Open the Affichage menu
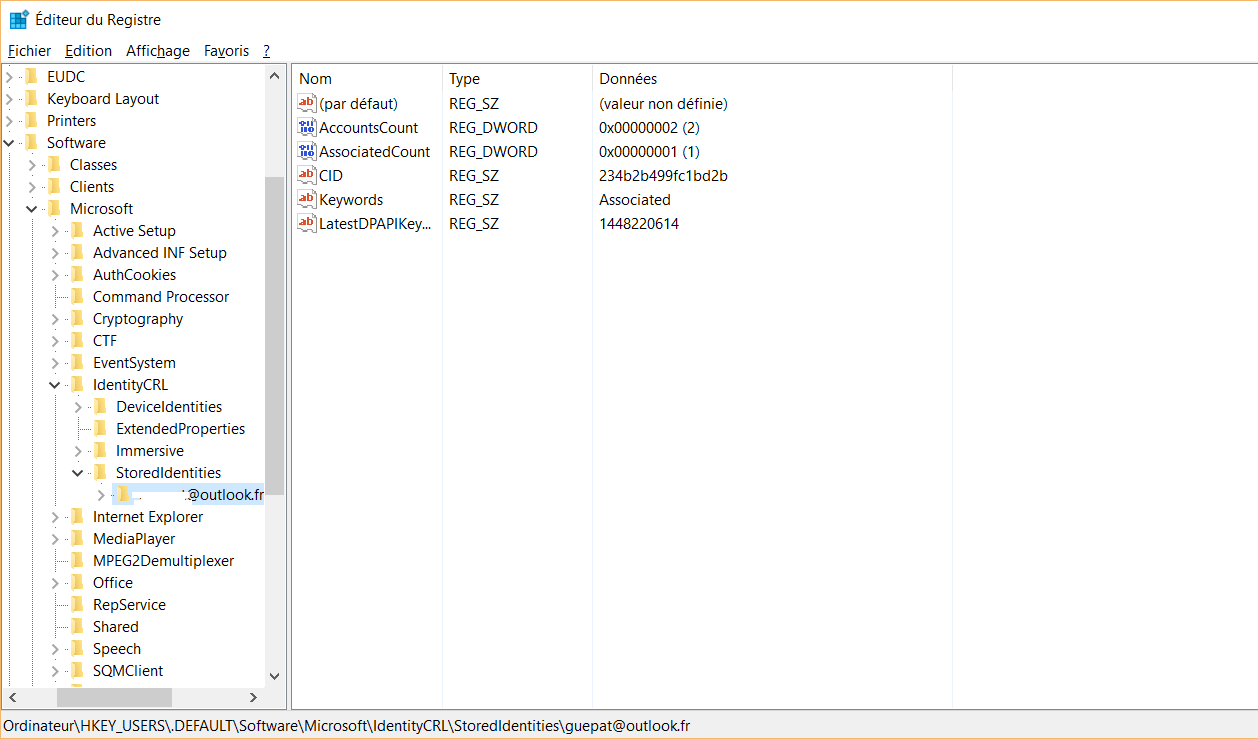 click(158, 51)
